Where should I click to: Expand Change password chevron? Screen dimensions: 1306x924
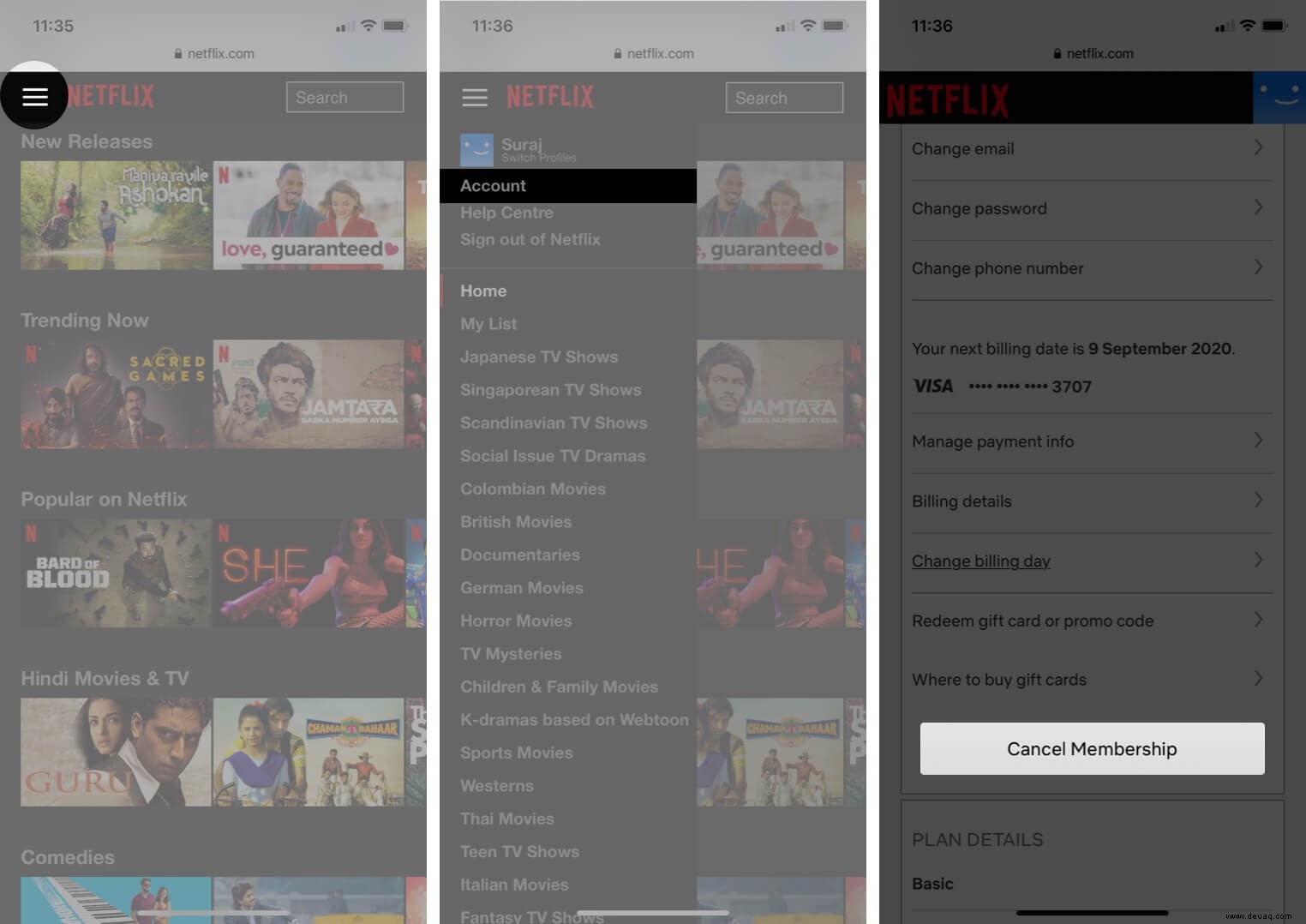coord(1258,207)
